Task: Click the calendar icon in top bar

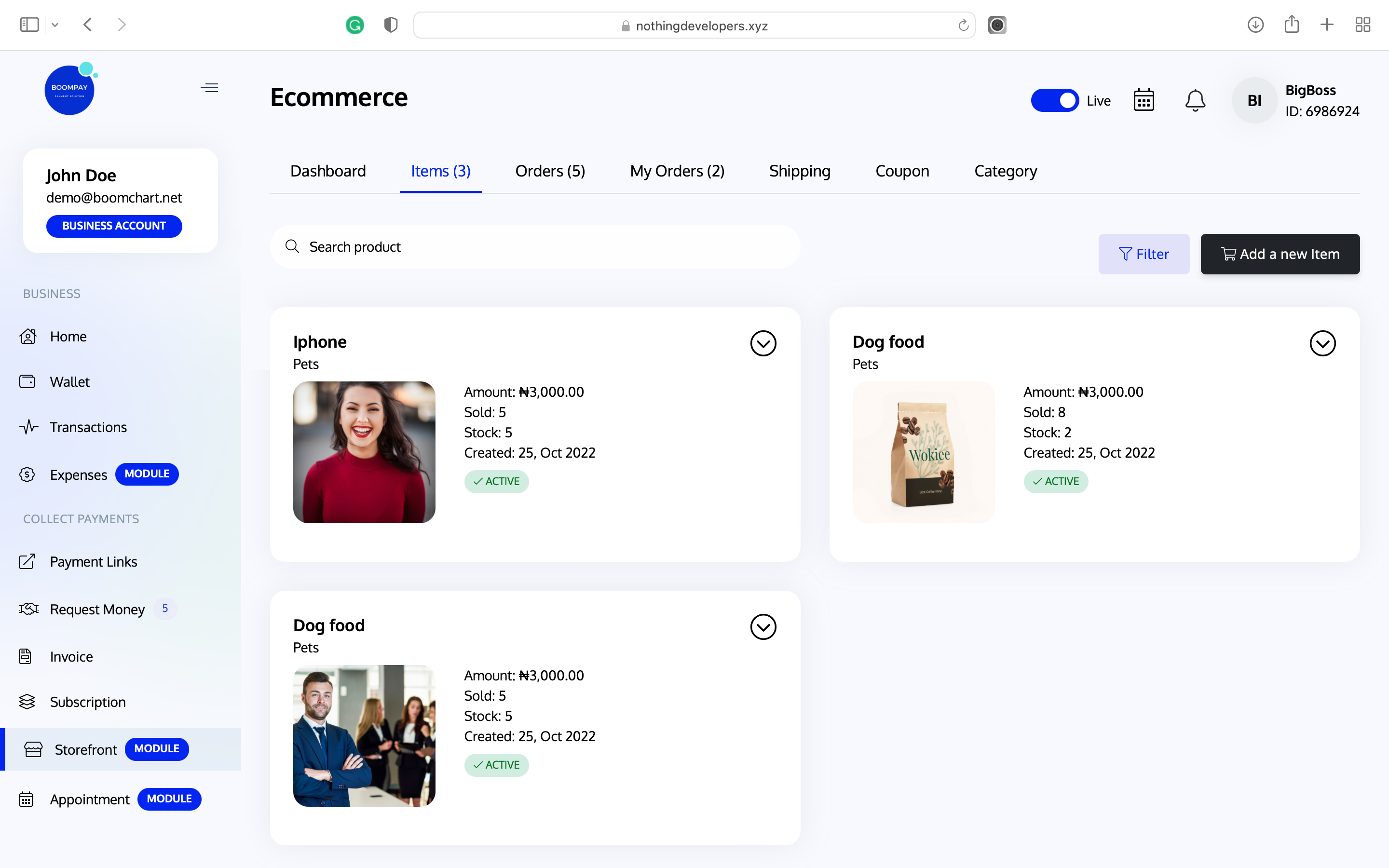Action: (1144, 99)
